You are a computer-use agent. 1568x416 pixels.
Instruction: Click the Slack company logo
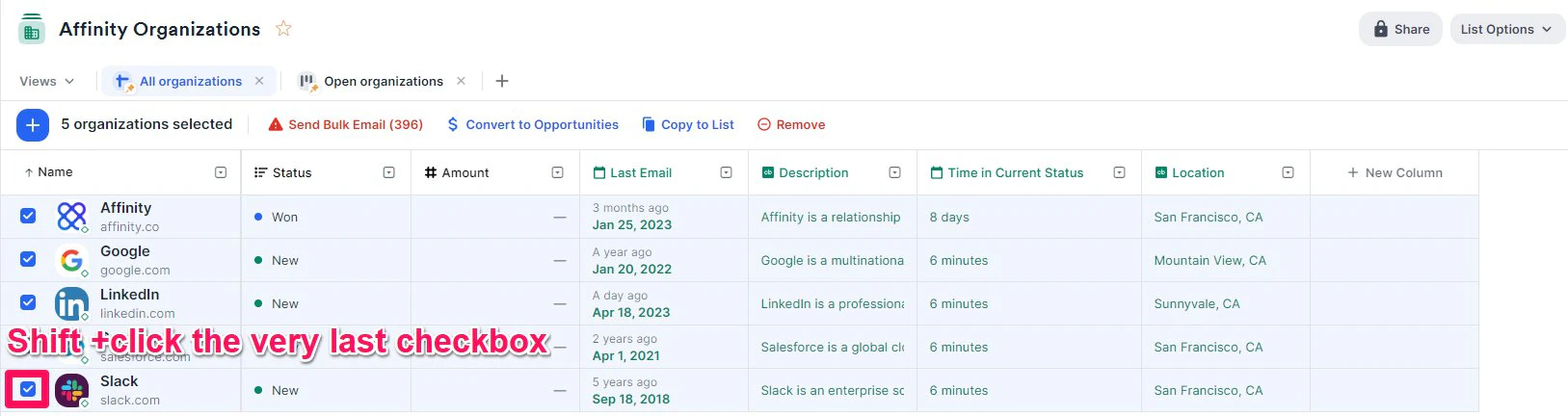pyautogui.click(x=71, y=390)
